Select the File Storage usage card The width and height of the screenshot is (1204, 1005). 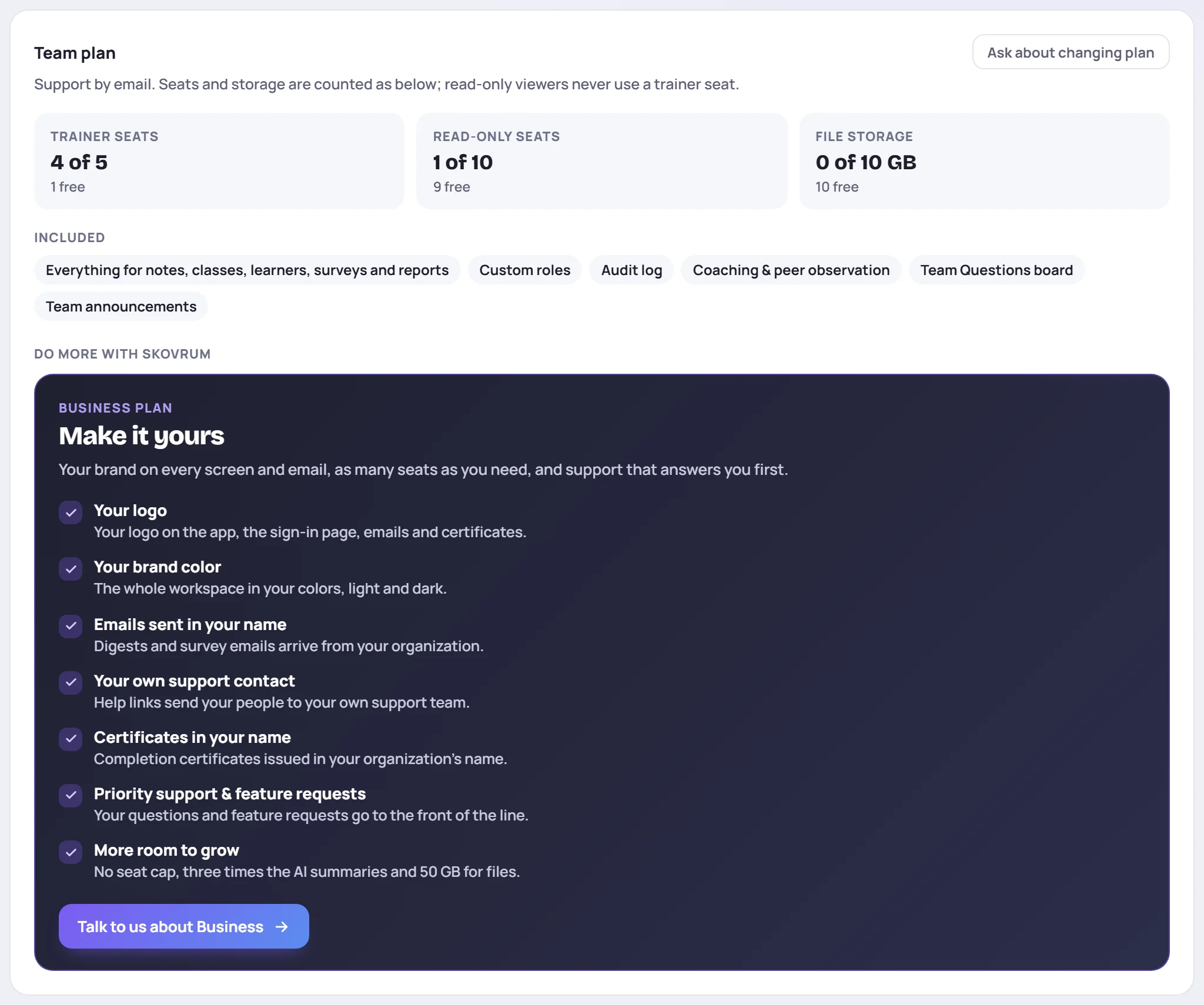[985, 161]
